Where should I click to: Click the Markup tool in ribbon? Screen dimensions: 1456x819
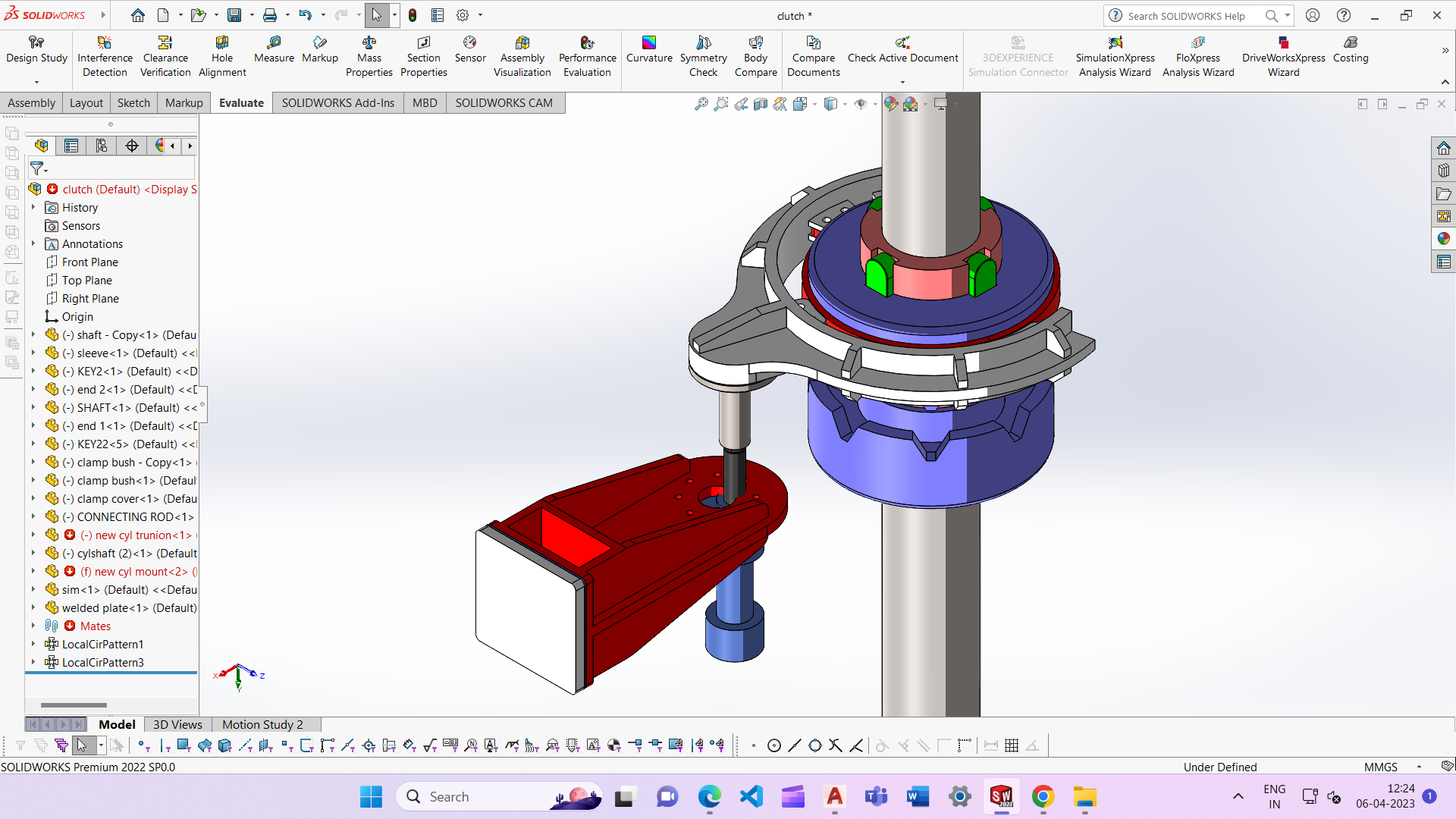[x=320, y=50]
